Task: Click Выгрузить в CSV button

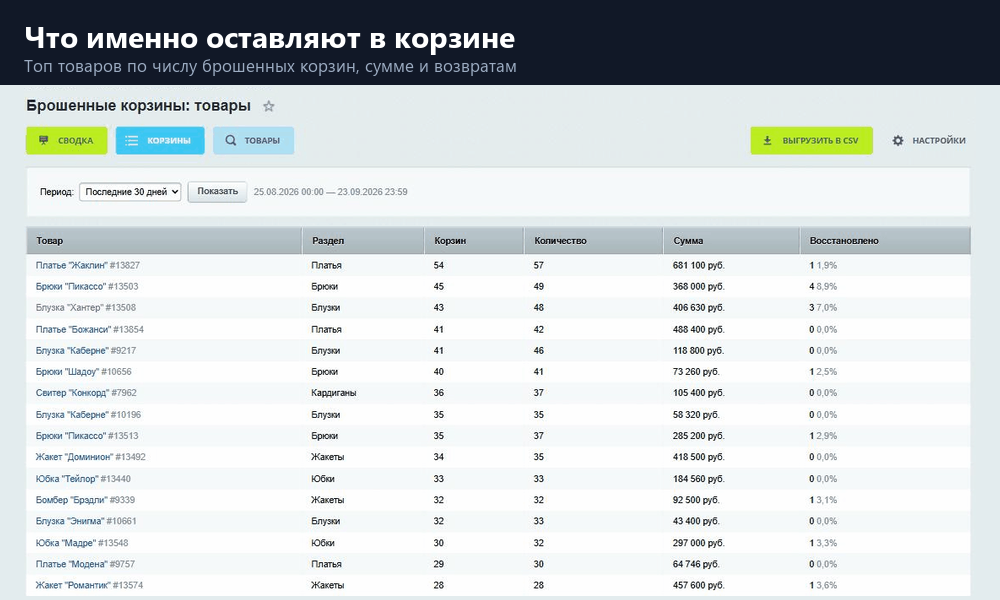Action: [811, 140]
